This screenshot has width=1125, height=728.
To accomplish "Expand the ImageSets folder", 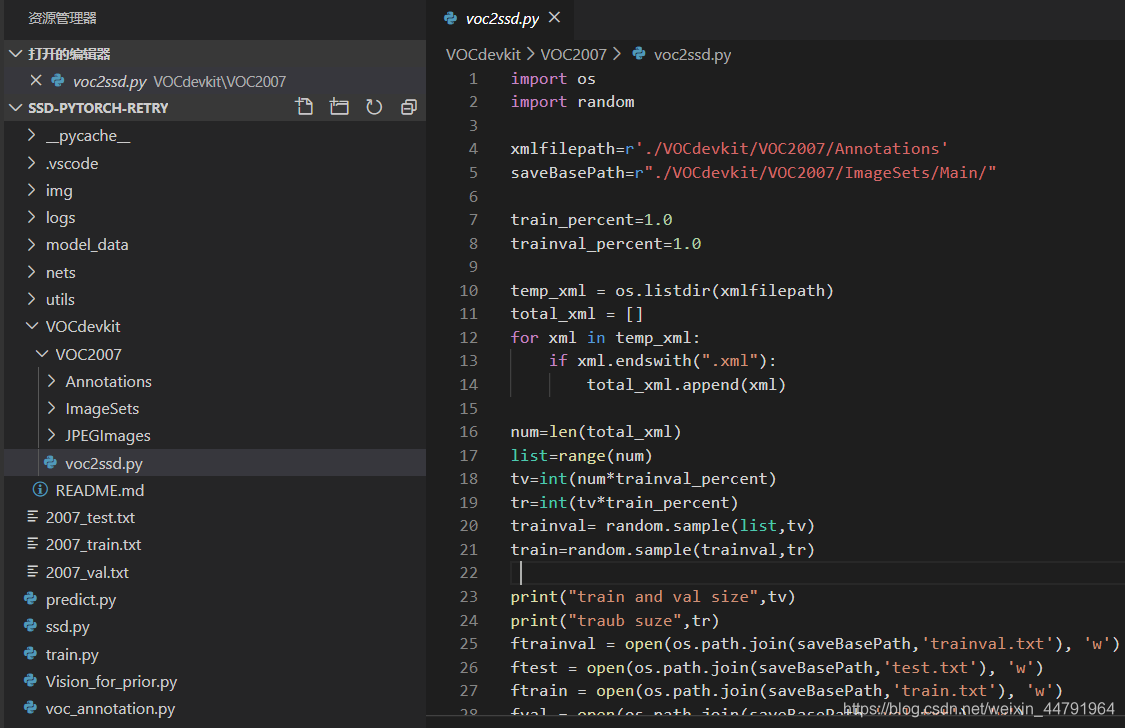I will pyautogui.click(x=52, y=408).
